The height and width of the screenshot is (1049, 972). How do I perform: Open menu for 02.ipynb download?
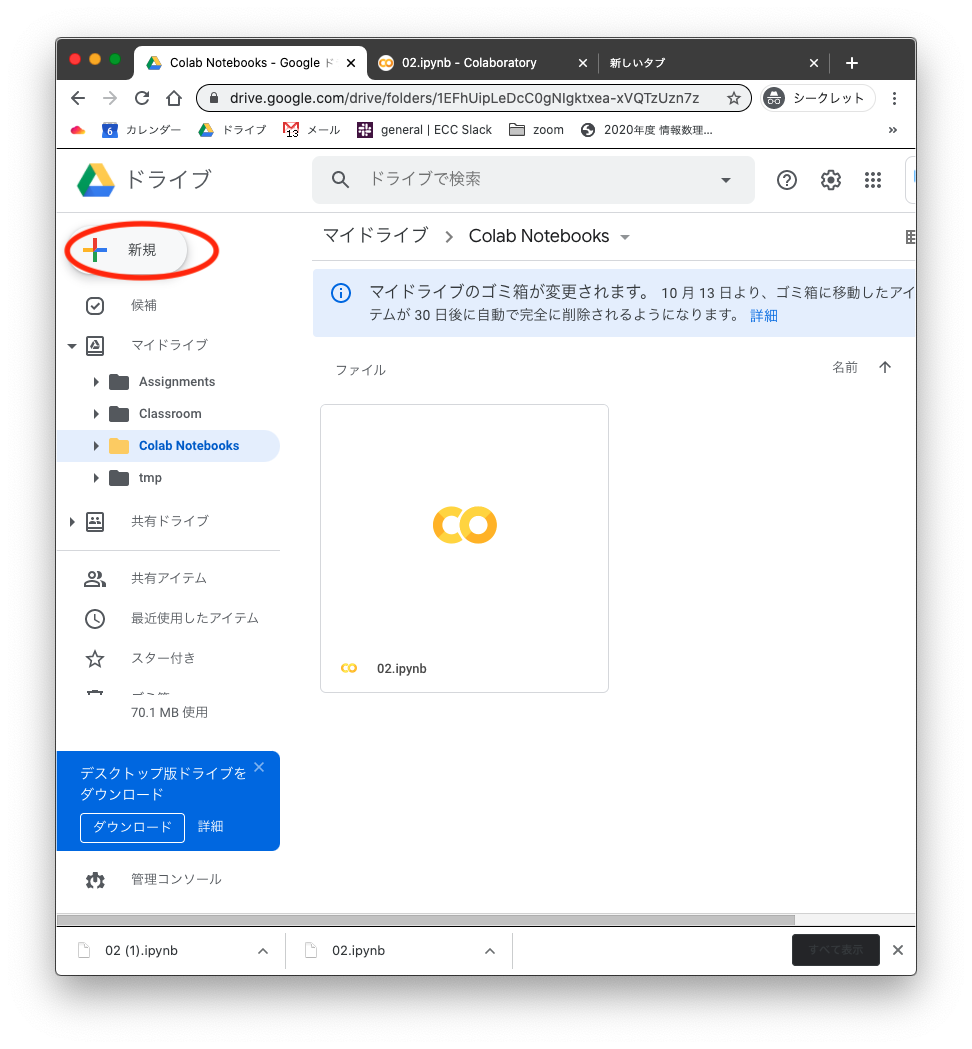[490, 951]
